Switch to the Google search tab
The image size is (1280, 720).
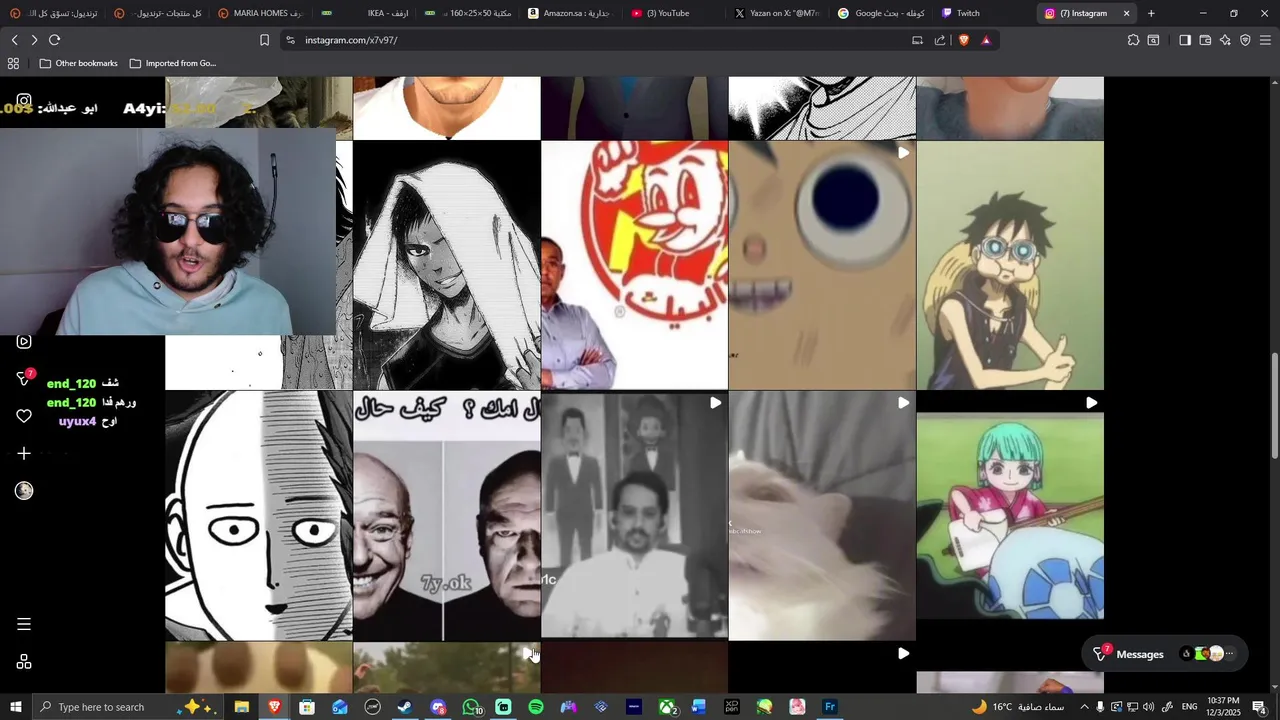click(x=879, y=13)
